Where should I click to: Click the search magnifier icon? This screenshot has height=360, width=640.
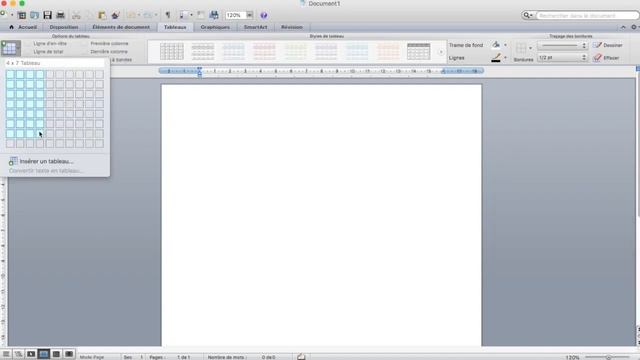[526, 15]
